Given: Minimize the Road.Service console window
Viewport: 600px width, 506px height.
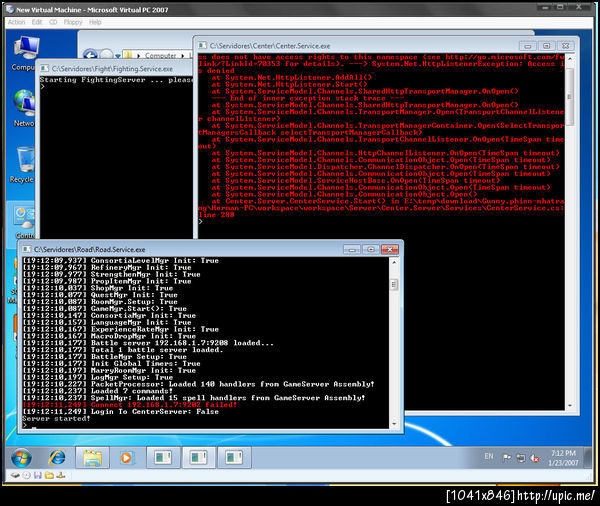Looking at the screenshot, I should coord(352,250).
